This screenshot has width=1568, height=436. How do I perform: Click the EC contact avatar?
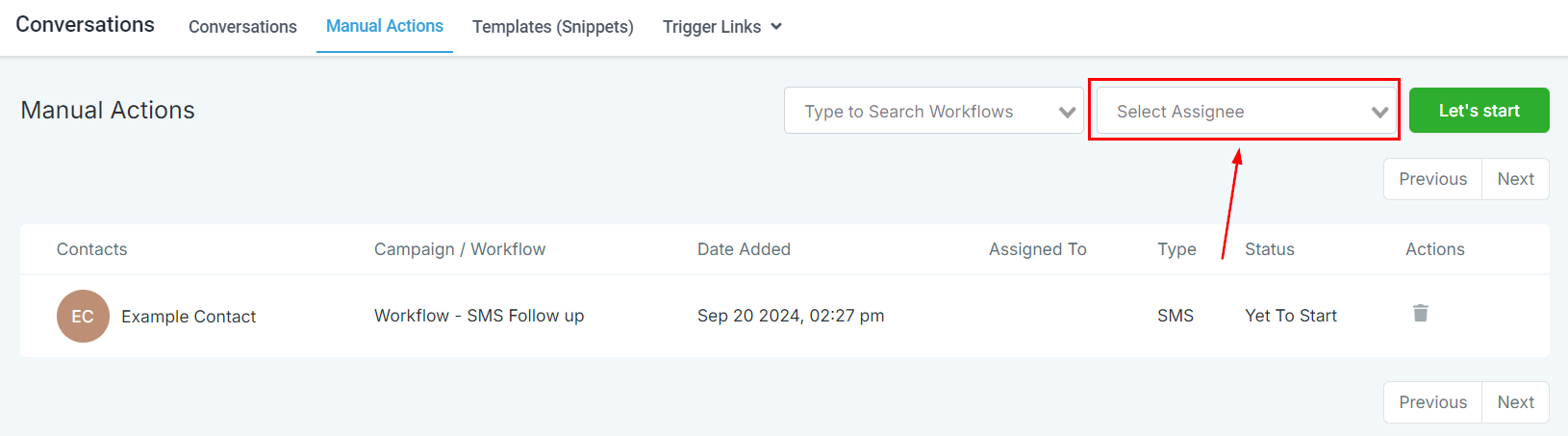pyautogui.click(x=83, y=316)
